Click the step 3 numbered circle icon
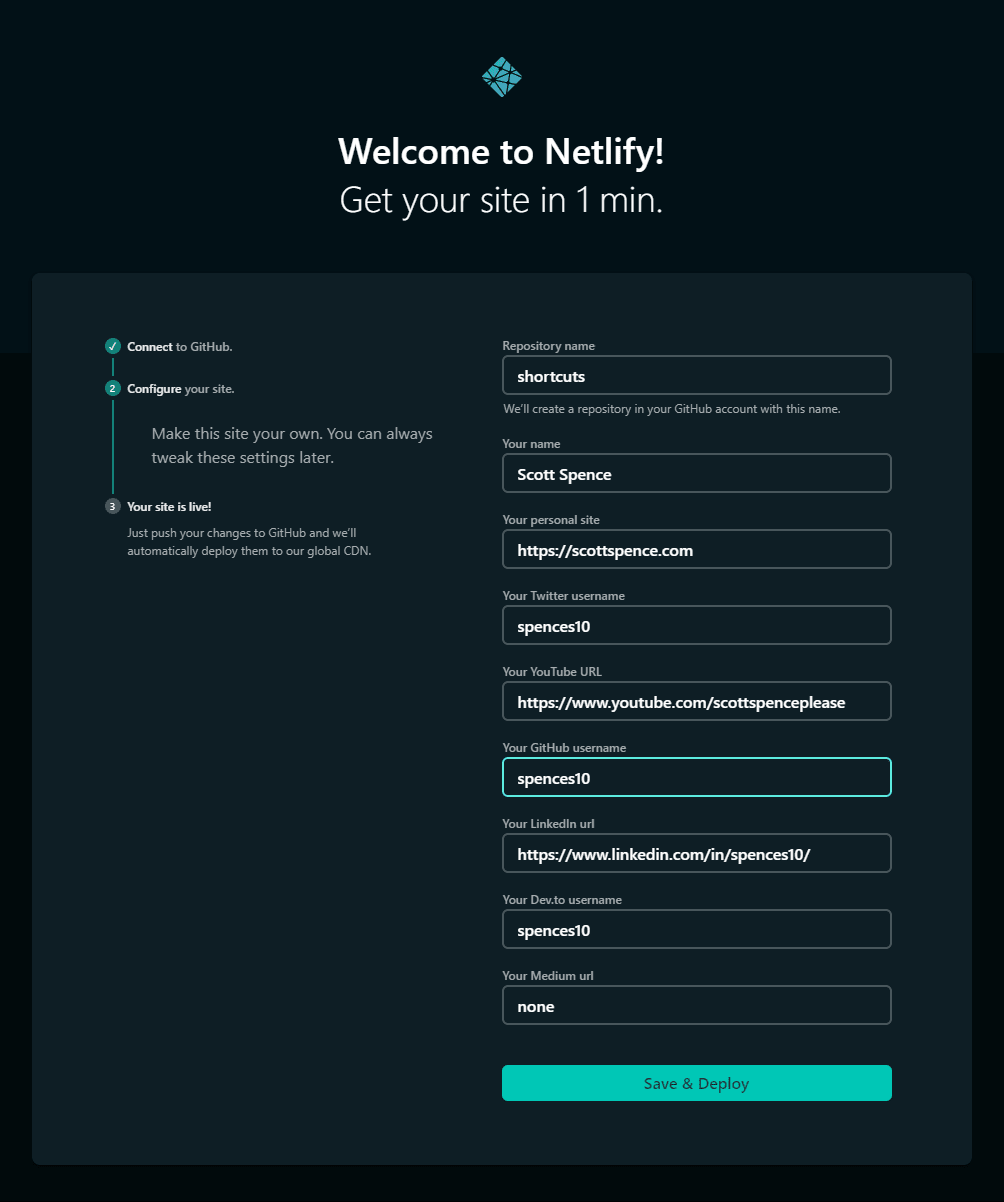 (112, 506)
